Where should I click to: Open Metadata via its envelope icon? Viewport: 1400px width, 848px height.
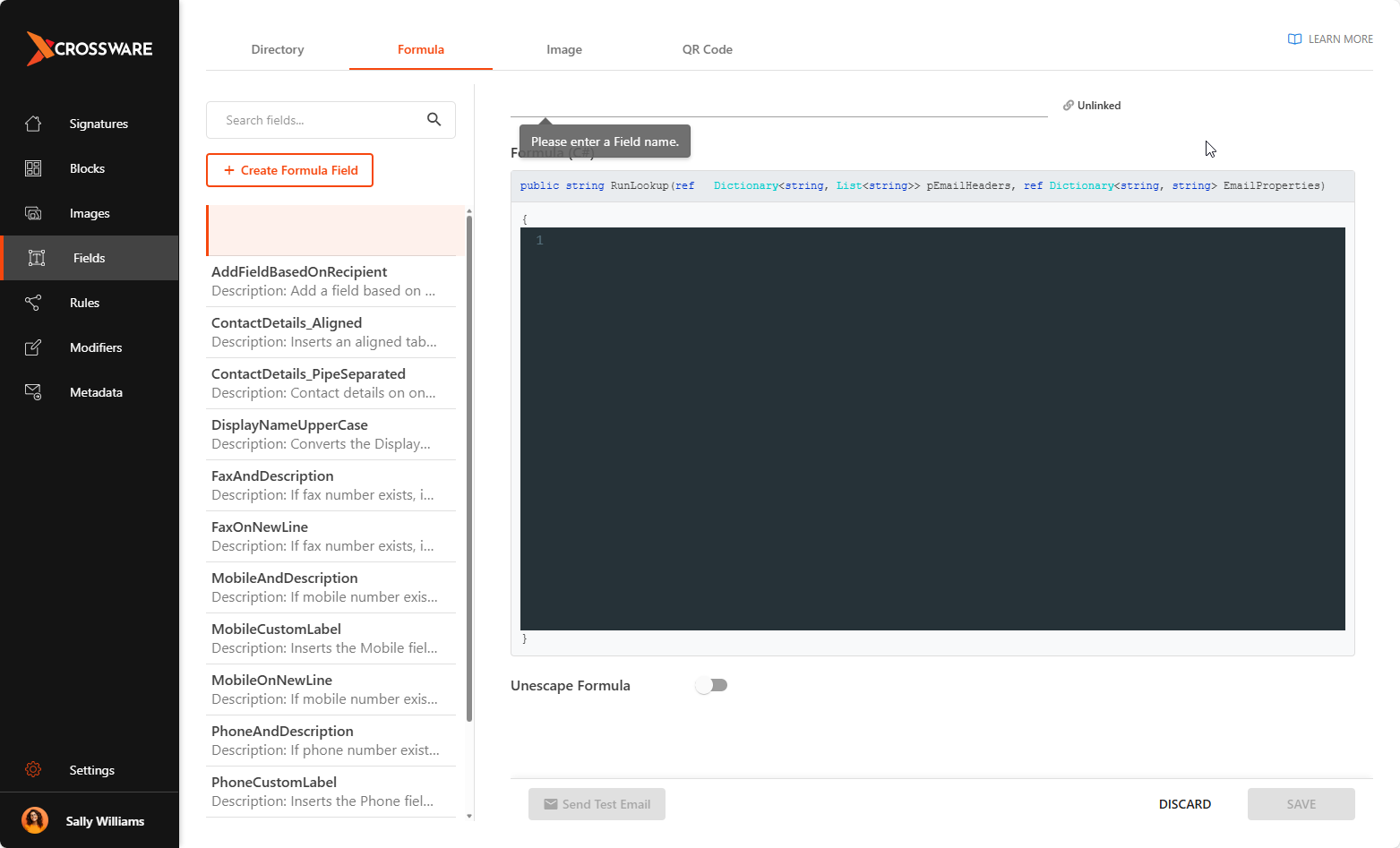click(x=33, y=392)
